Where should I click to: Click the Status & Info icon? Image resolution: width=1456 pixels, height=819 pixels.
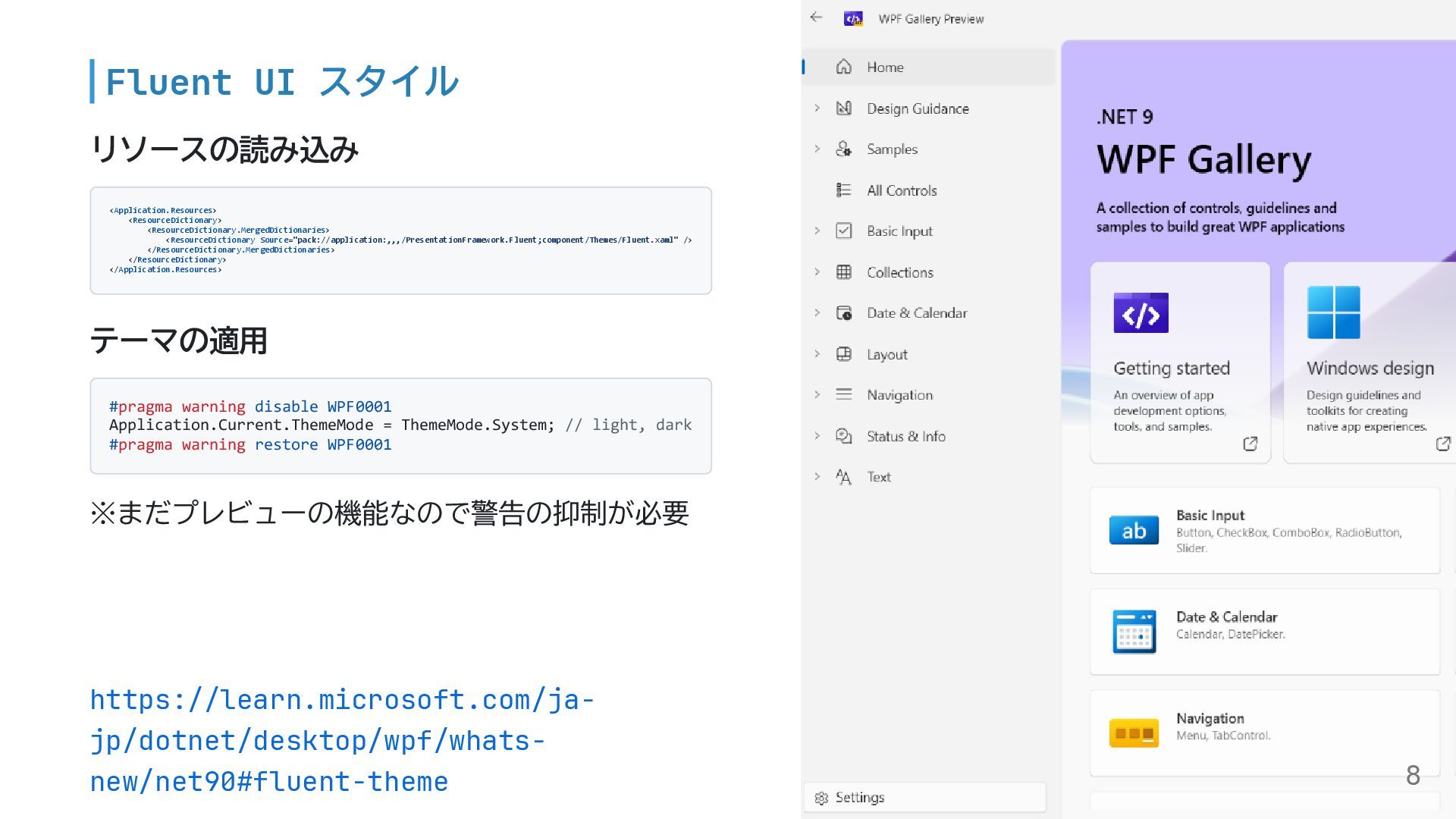tap(843, 436)
